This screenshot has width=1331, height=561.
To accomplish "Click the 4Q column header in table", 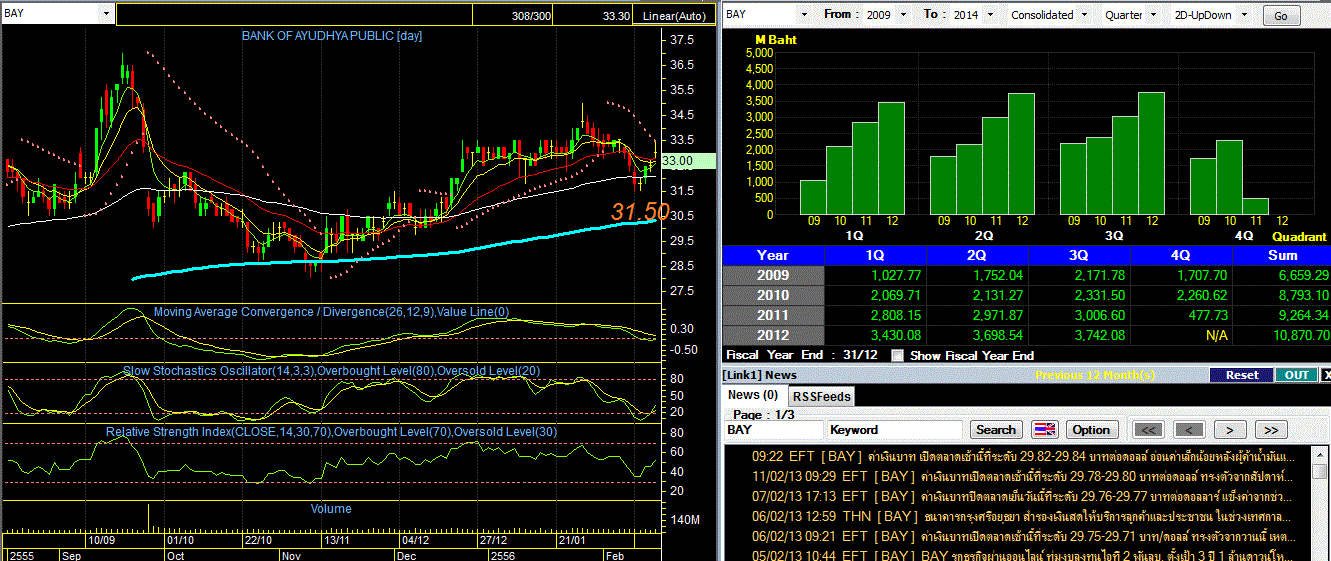I will [1182, 255].
